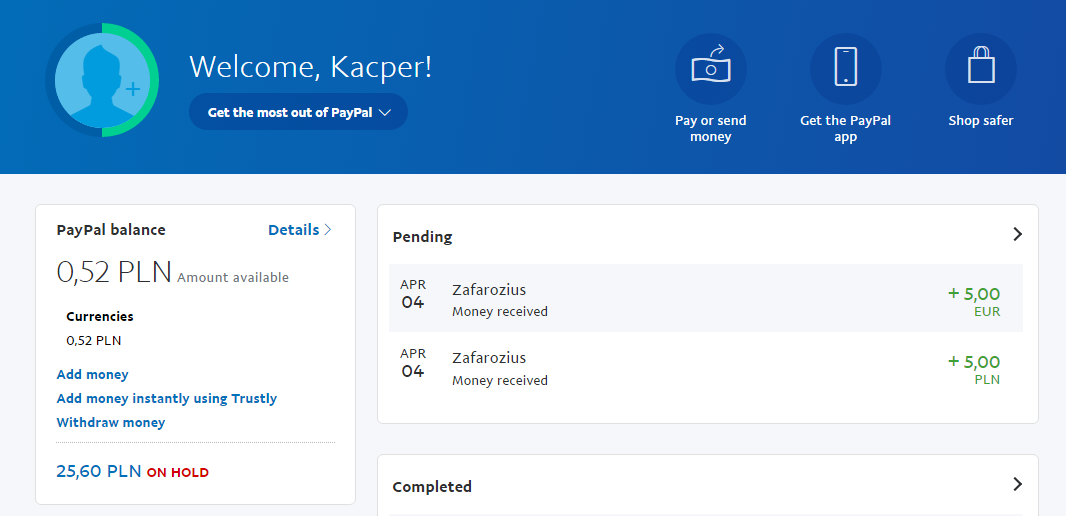
Task: Click the Add money link
Action: pos(92,375)
